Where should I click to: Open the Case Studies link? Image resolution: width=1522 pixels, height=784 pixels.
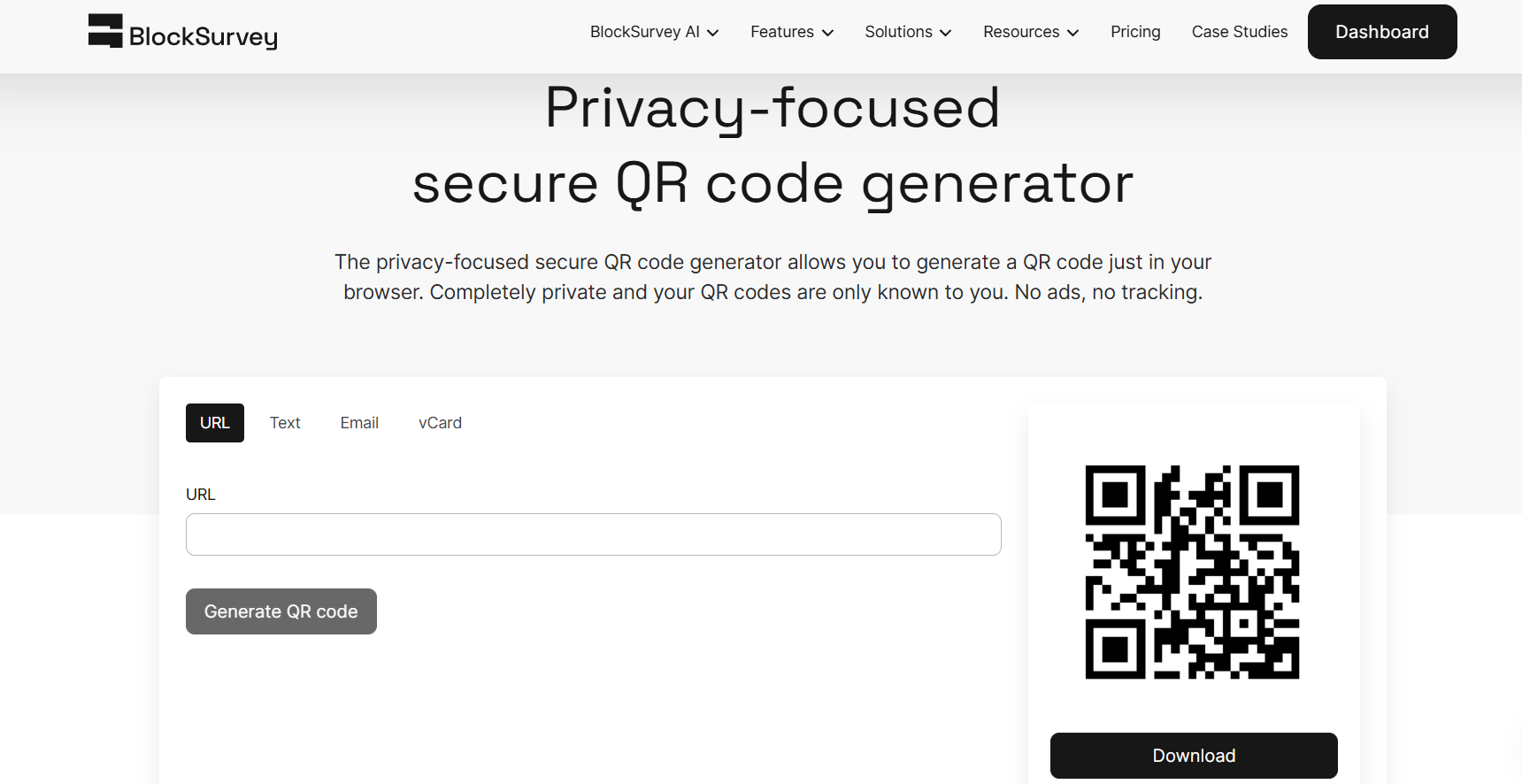pyautogui.click(x=1239, y=32)
